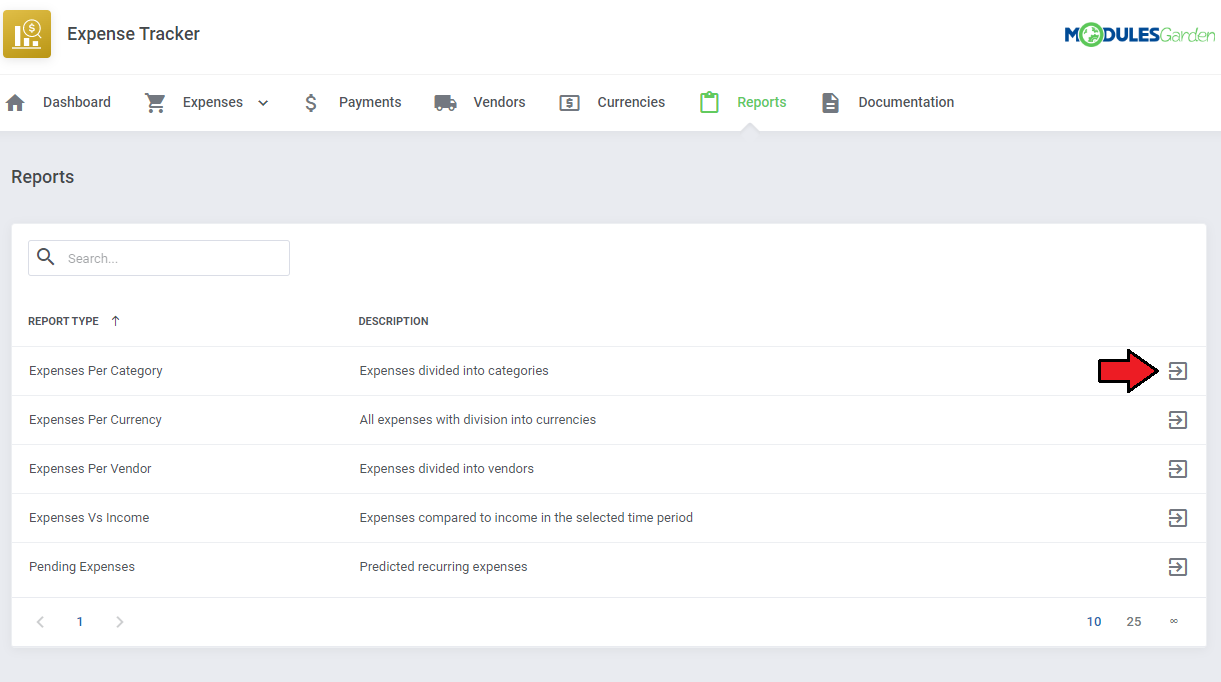Click the Expense Tracker title text

coord(133,34)
